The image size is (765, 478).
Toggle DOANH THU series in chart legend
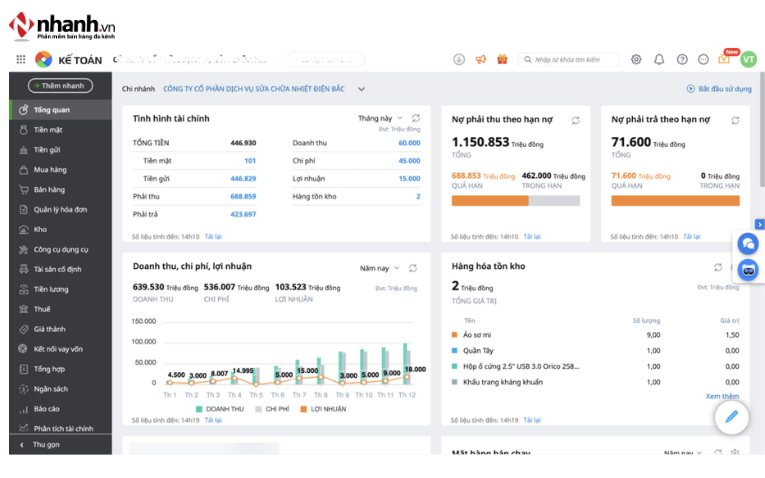[x=224, y=409]
